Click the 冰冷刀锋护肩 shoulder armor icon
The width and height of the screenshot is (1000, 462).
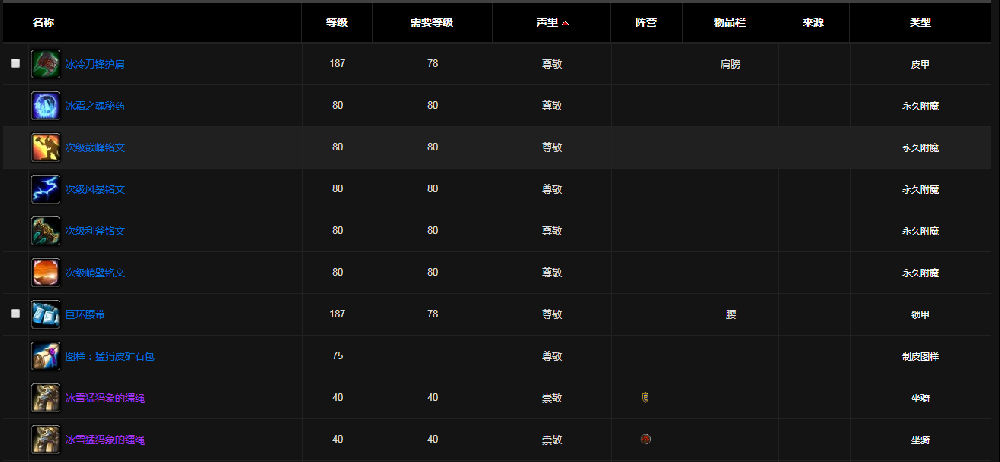(x=46, y=64)
